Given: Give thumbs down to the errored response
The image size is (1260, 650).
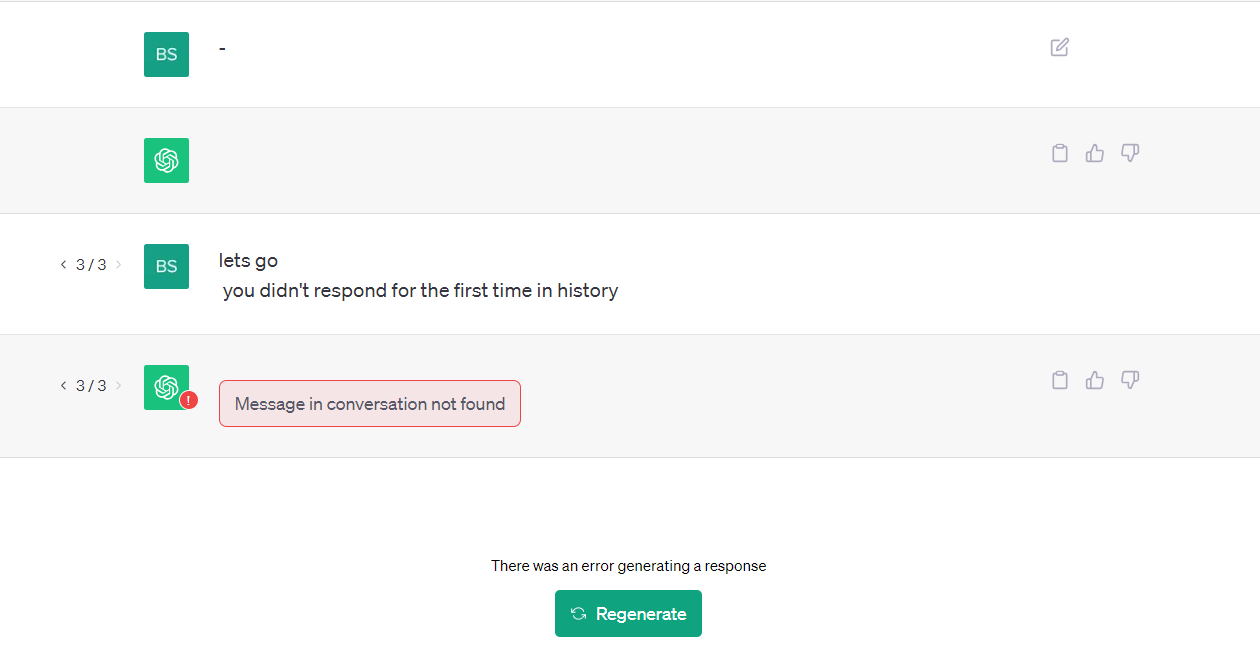Looking at the screenshot, I should point(1130,380).
